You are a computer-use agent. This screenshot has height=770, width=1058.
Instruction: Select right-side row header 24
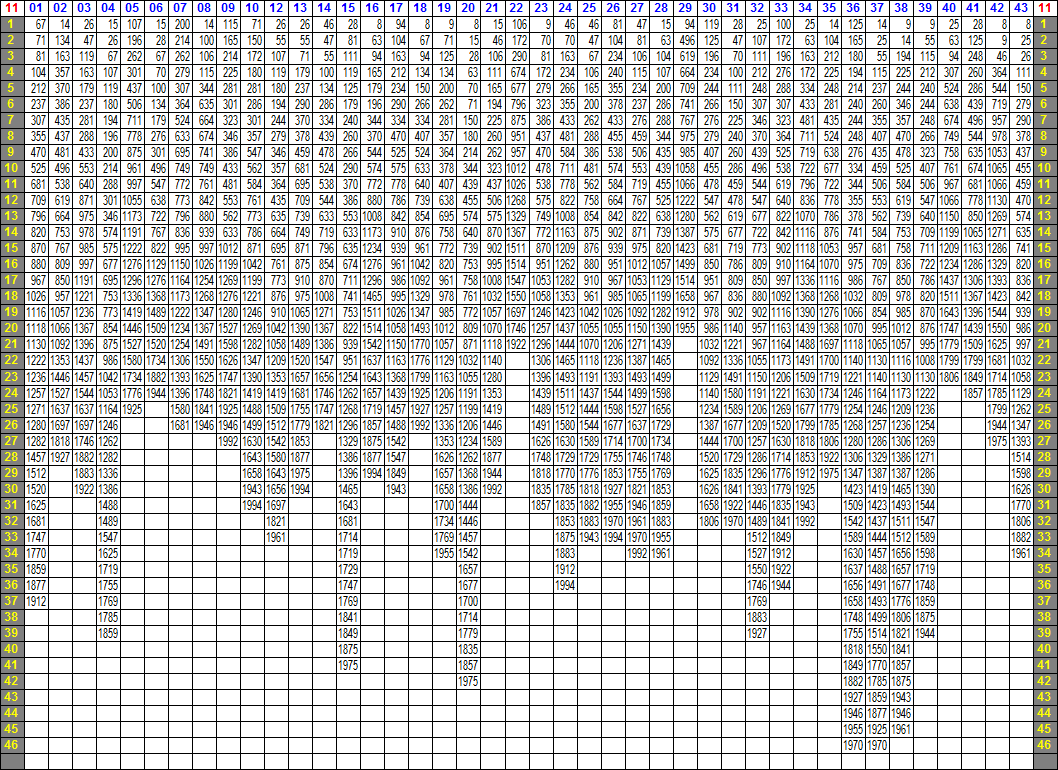pos(1045,392)
